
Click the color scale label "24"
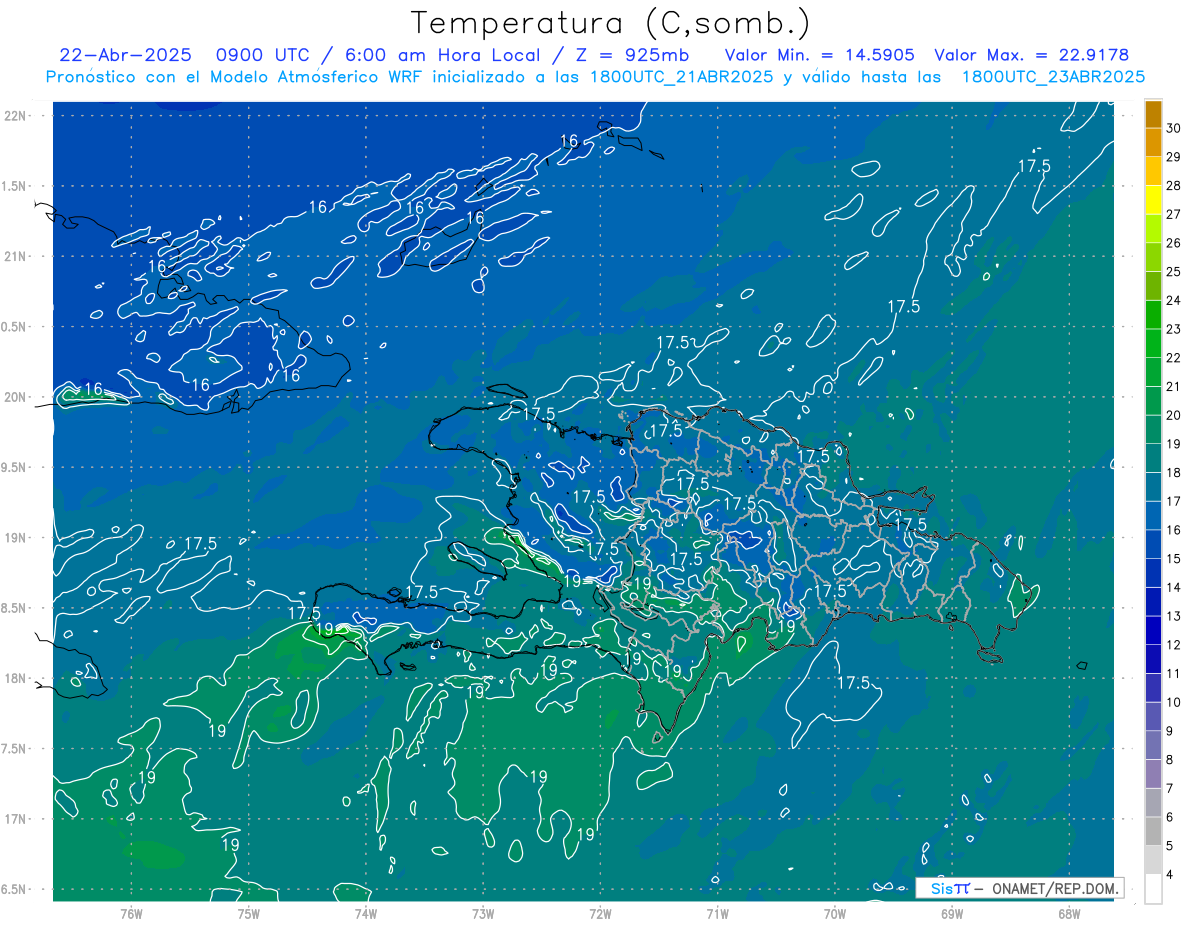[1174, 300]
